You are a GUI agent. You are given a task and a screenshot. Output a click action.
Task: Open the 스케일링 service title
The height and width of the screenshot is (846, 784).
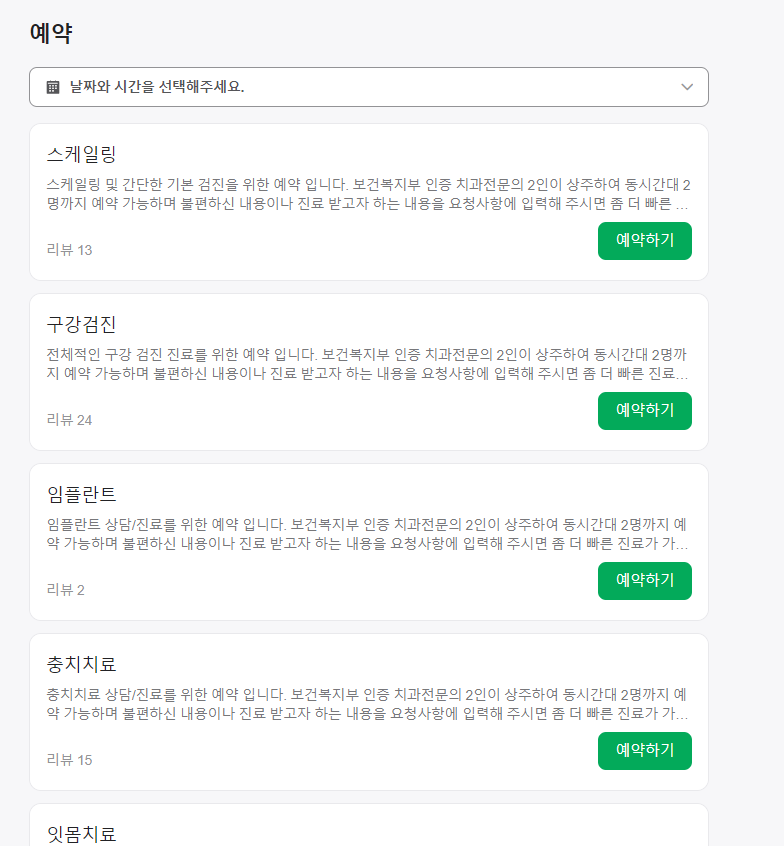(81, 154)
